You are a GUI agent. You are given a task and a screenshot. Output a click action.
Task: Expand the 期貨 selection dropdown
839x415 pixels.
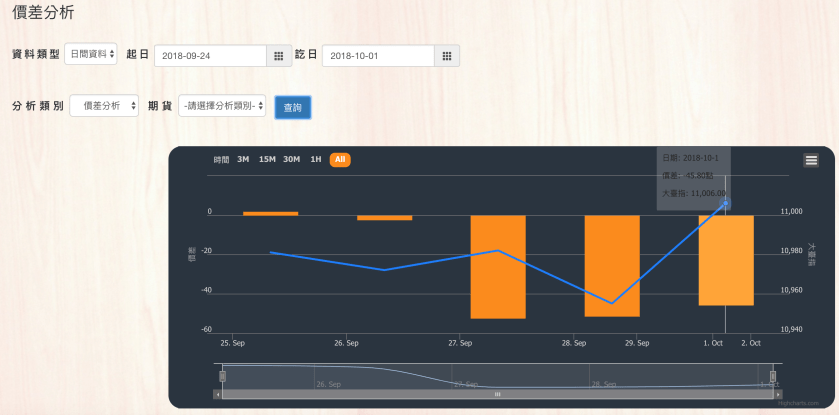(x=221, y=106)
